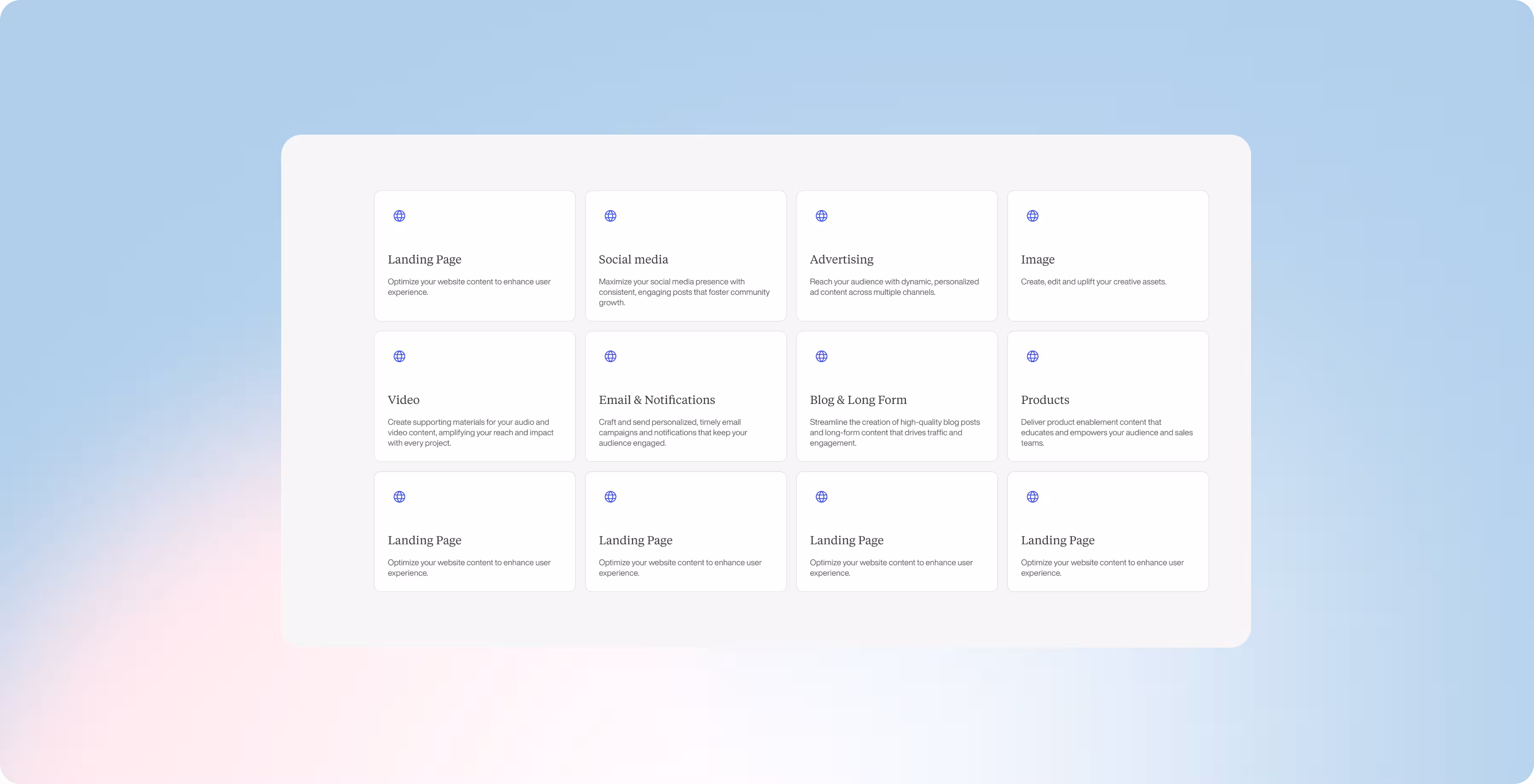Click the globe icon on the bottom-left Landing Page card
Image resolution: width=1534 pixels, height=784 pixels.
click(x=399, y=496)
